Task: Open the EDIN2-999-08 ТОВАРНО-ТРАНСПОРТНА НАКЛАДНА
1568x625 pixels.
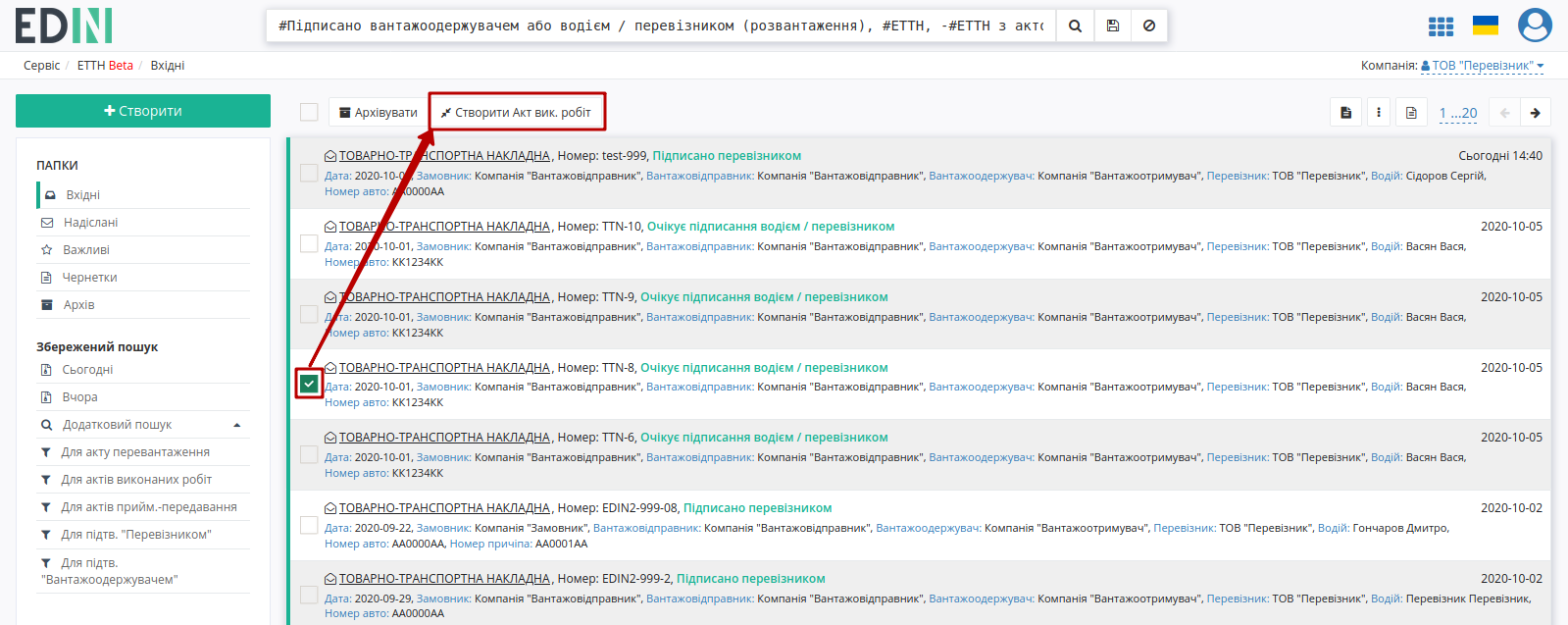Action: 444,508
